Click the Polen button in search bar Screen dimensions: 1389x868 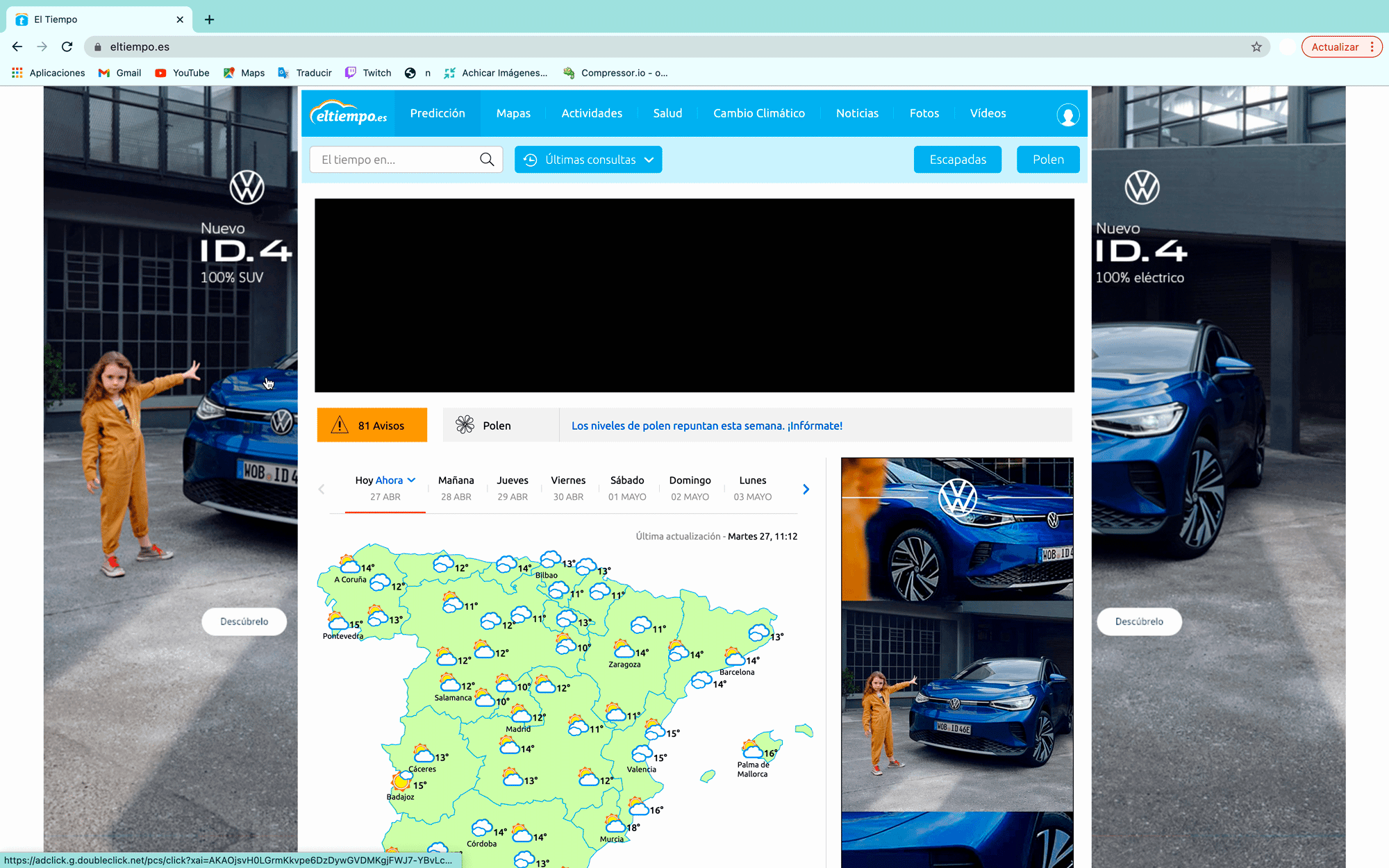pos(1048,160)
